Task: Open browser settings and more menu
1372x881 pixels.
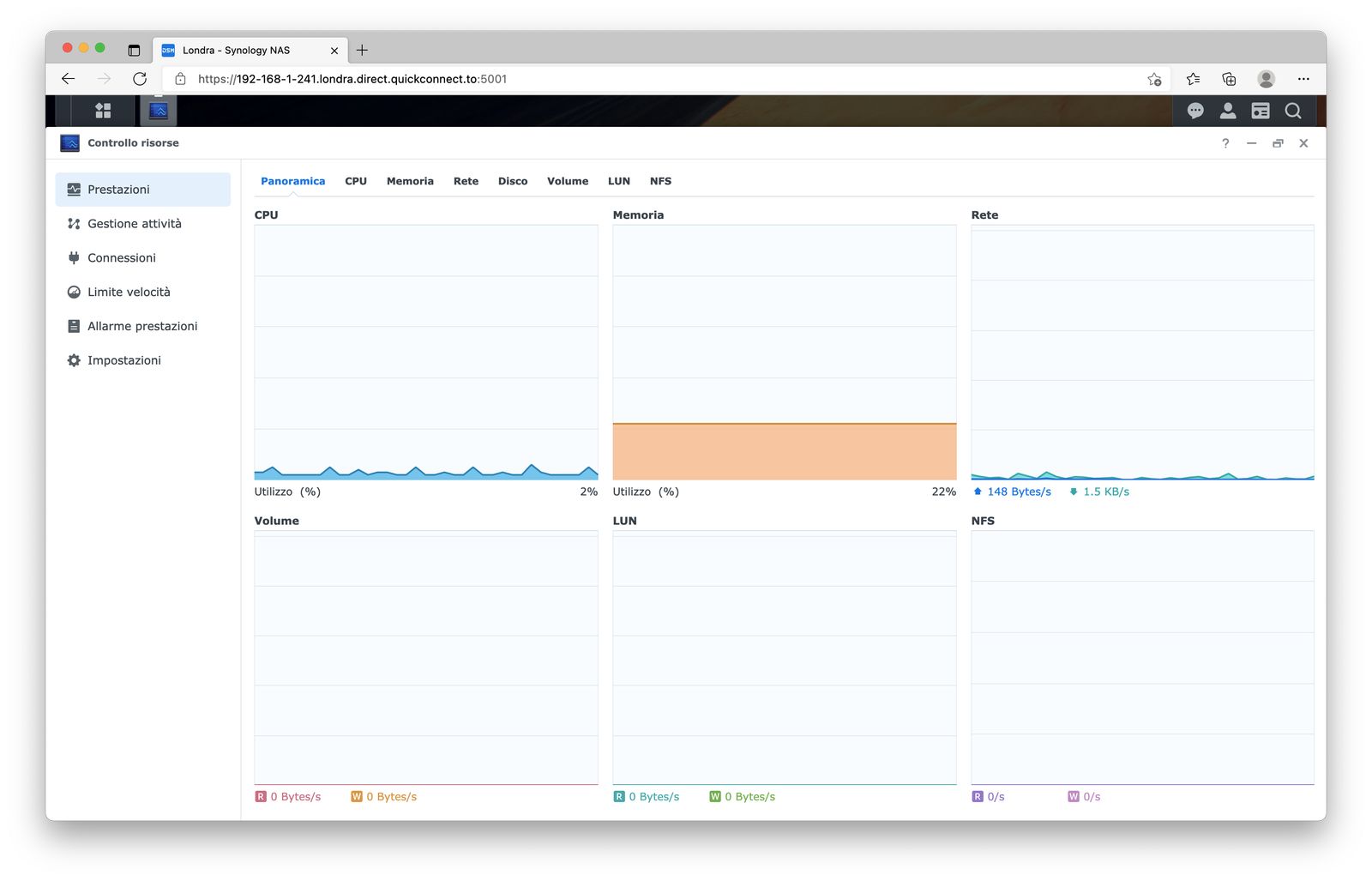Action: point(1303,79)
